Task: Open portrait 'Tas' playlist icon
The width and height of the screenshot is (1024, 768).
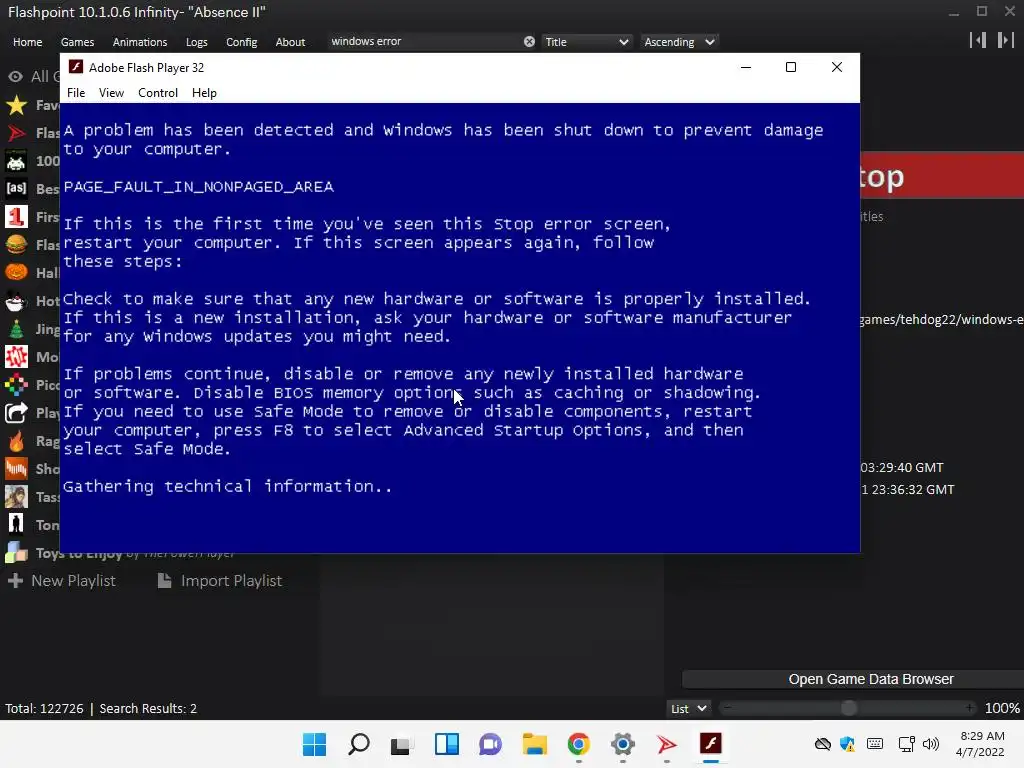Action: [x=16, y=496]
